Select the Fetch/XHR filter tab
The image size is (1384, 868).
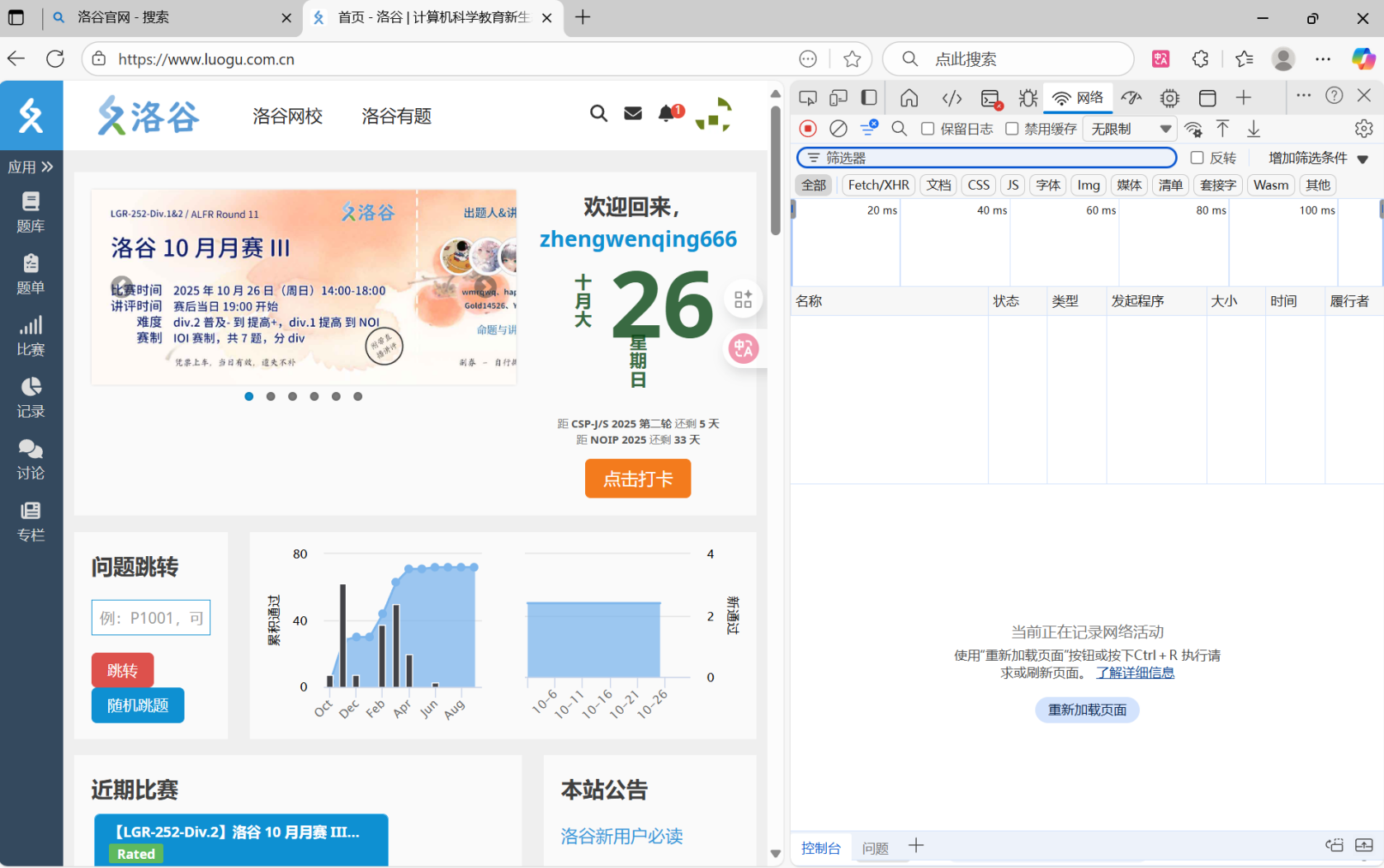[878, 185]
